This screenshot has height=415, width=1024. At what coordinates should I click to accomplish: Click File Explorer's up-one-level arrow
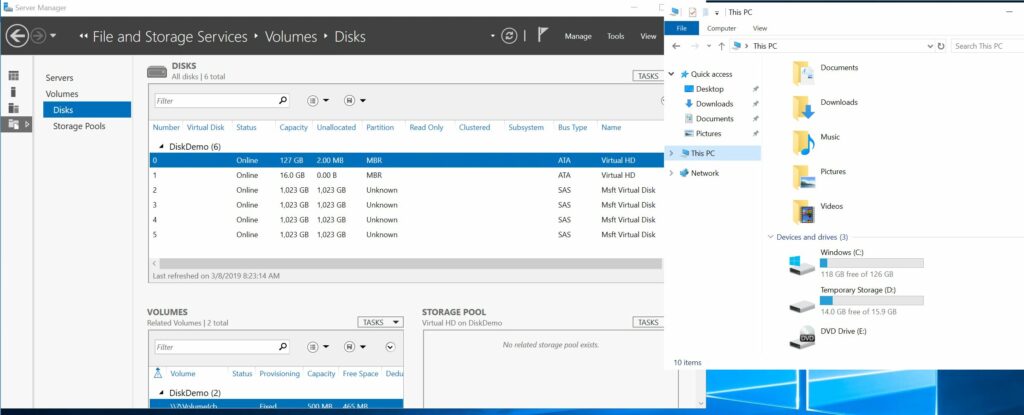coord(721,46)
